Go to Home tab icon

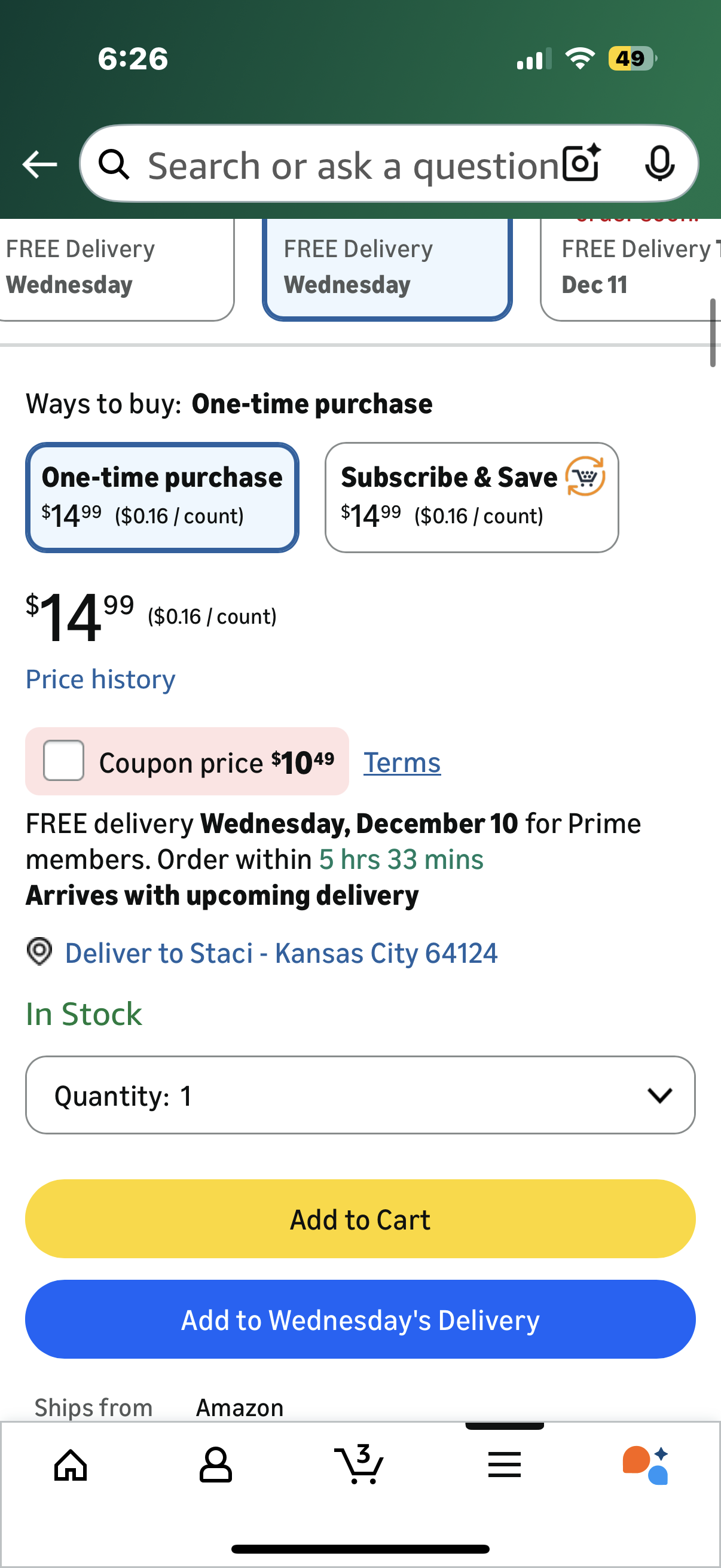71,1465
